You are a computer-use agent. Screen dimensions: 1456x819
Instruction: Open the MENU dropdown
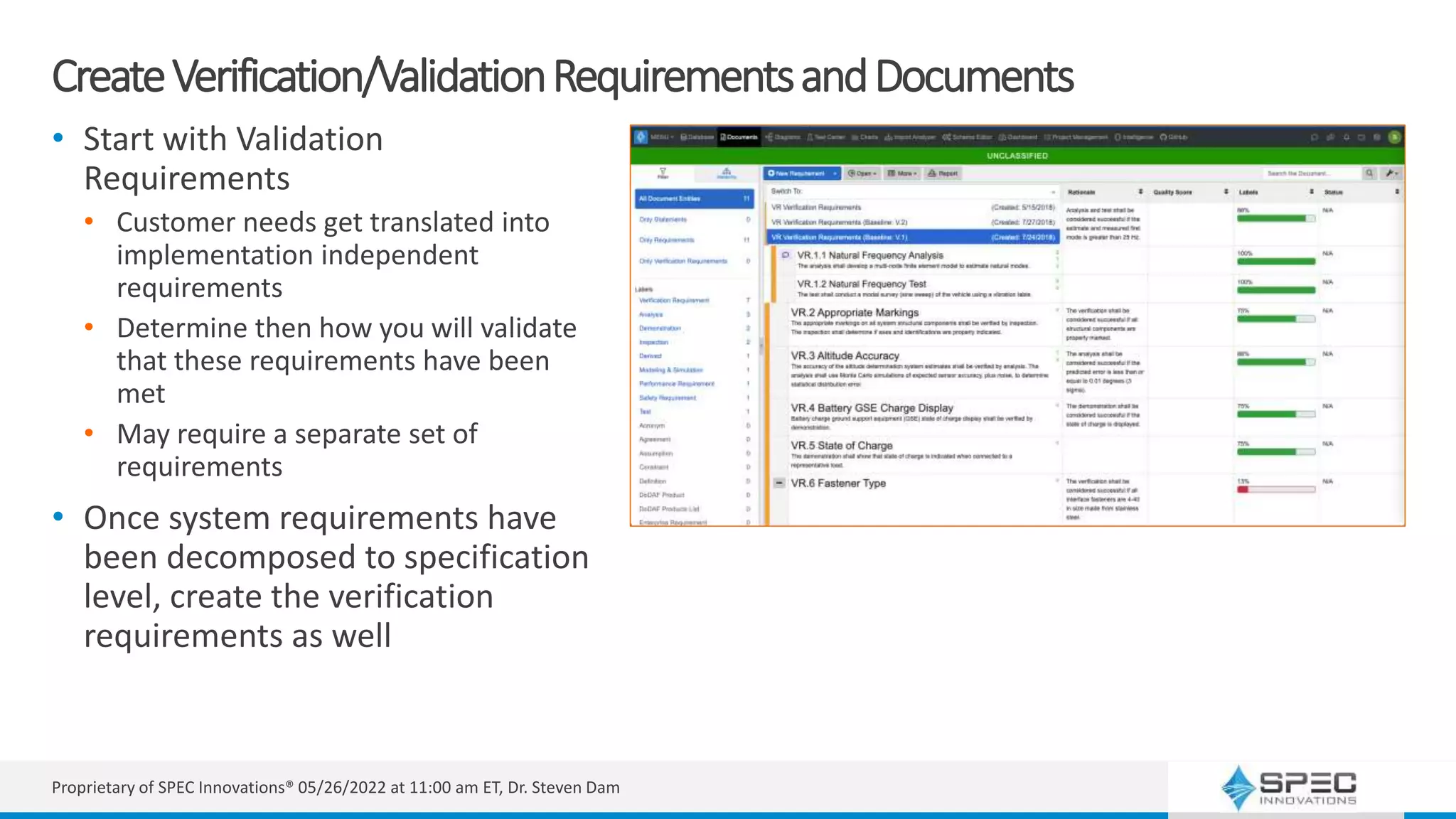coord(662,137)
